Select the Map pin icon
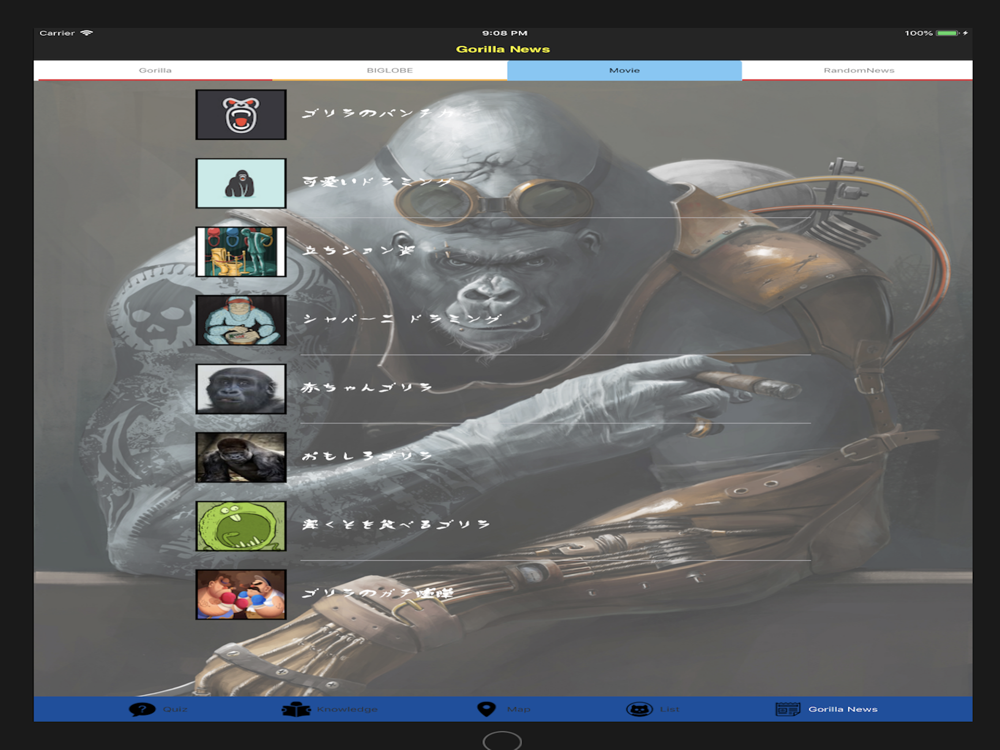Image resolution: width=1000 pixels, height=750 pixels. pos(486,709)
